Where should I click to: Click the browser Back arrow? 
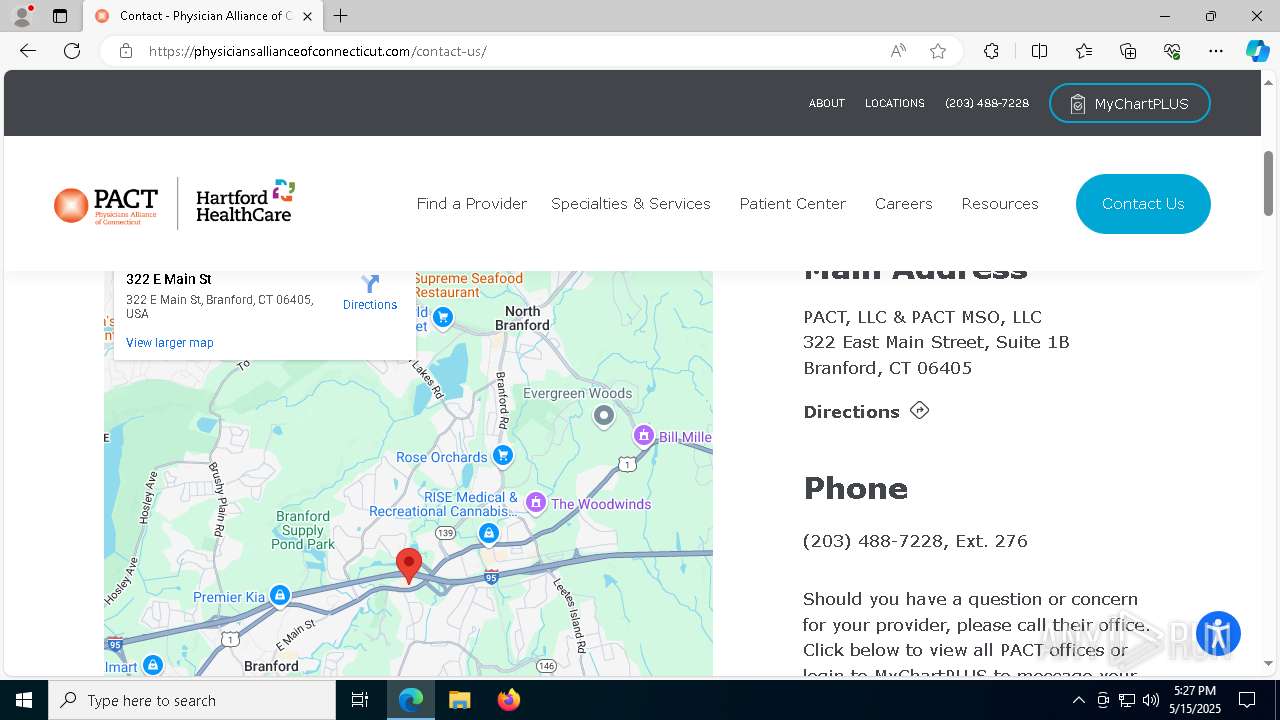pos(28,51)
